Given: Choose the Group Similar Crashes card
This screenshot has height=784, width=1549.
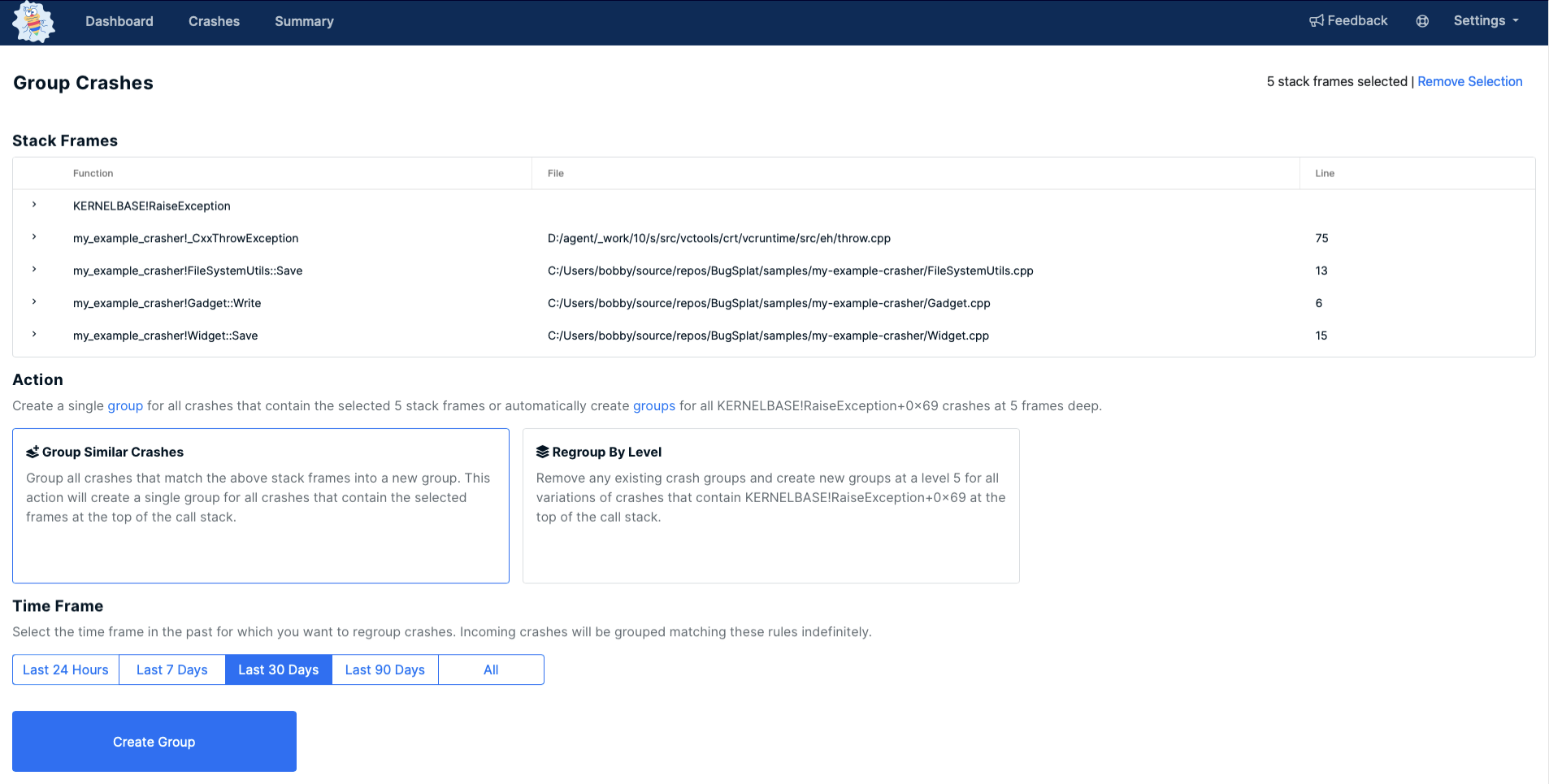Looking at the screenshot, I should coord(261,505).
